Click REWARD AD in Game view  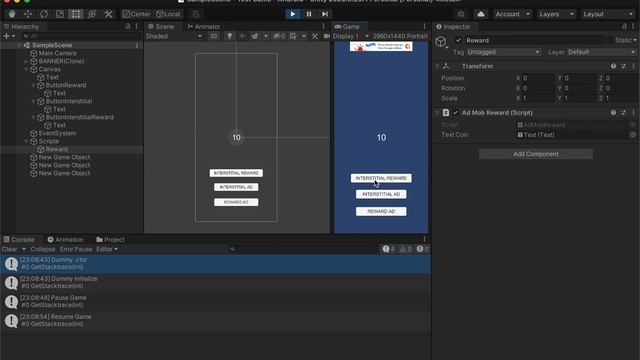click(x=381, y=211)
